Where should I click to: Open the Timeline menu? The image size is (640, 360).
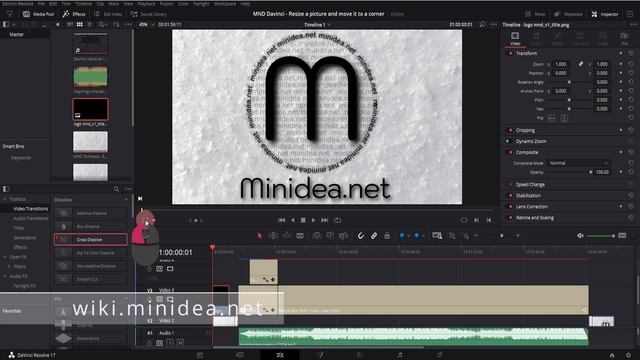83,4
